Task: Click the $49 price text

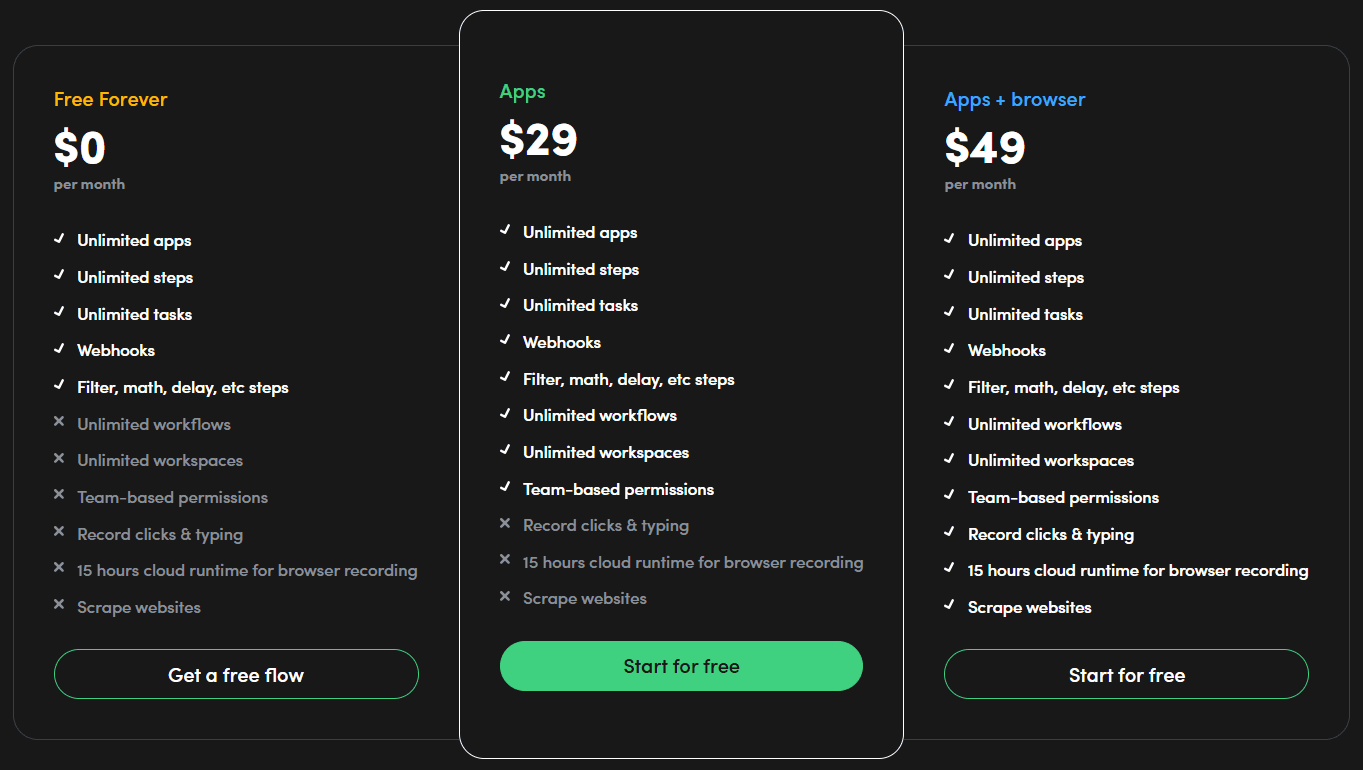Action: tap(984, 148)
